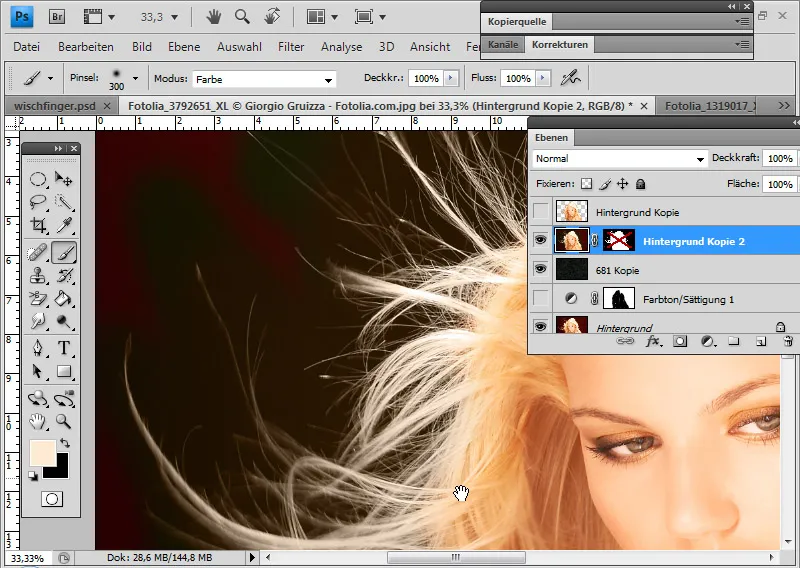Select the Rotate View tool in application bar

click(x=272, y=17)
